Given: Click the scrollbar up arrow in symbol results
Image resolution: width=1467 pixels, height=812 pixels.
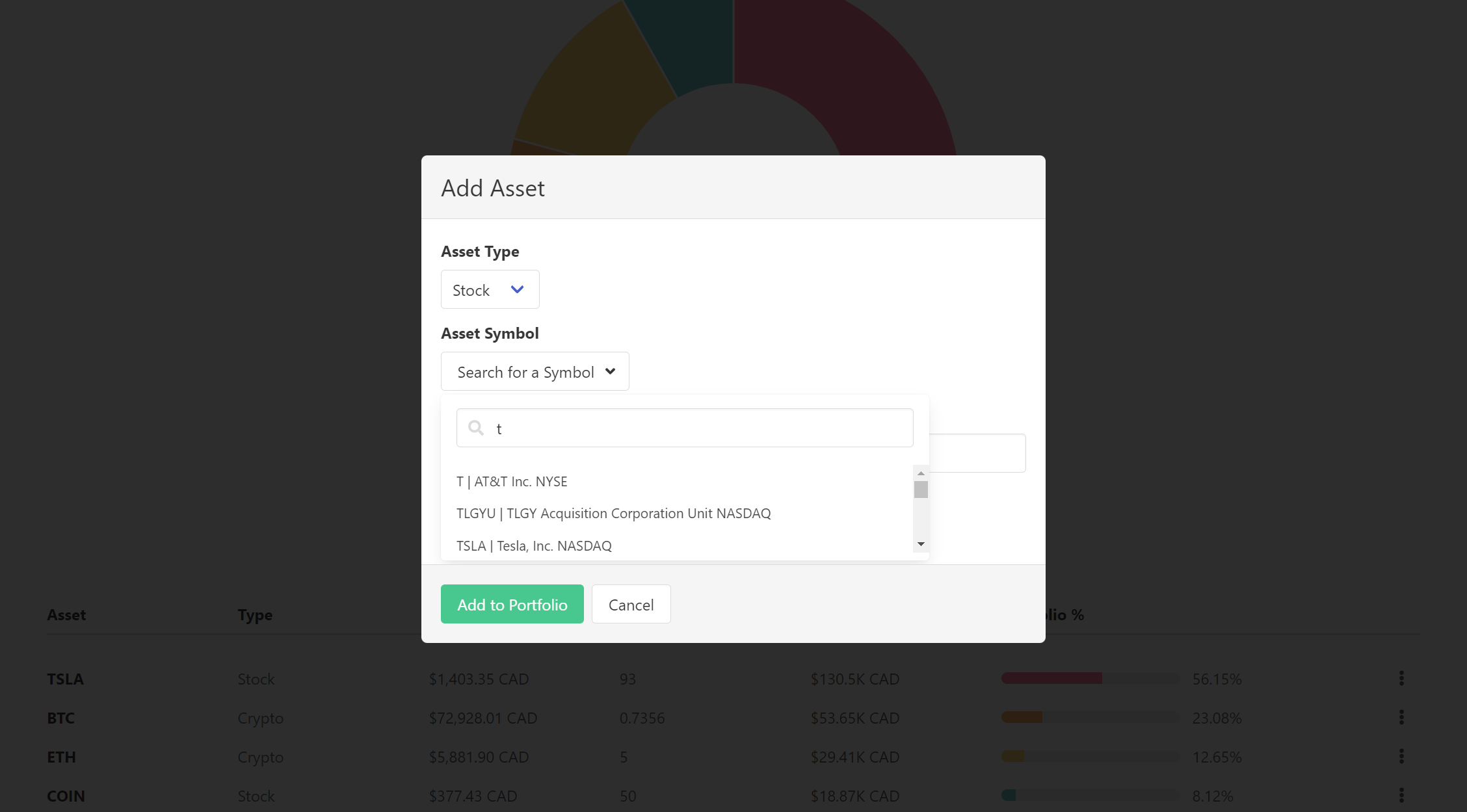Looking at the screenshot, I should pos(920,472).
